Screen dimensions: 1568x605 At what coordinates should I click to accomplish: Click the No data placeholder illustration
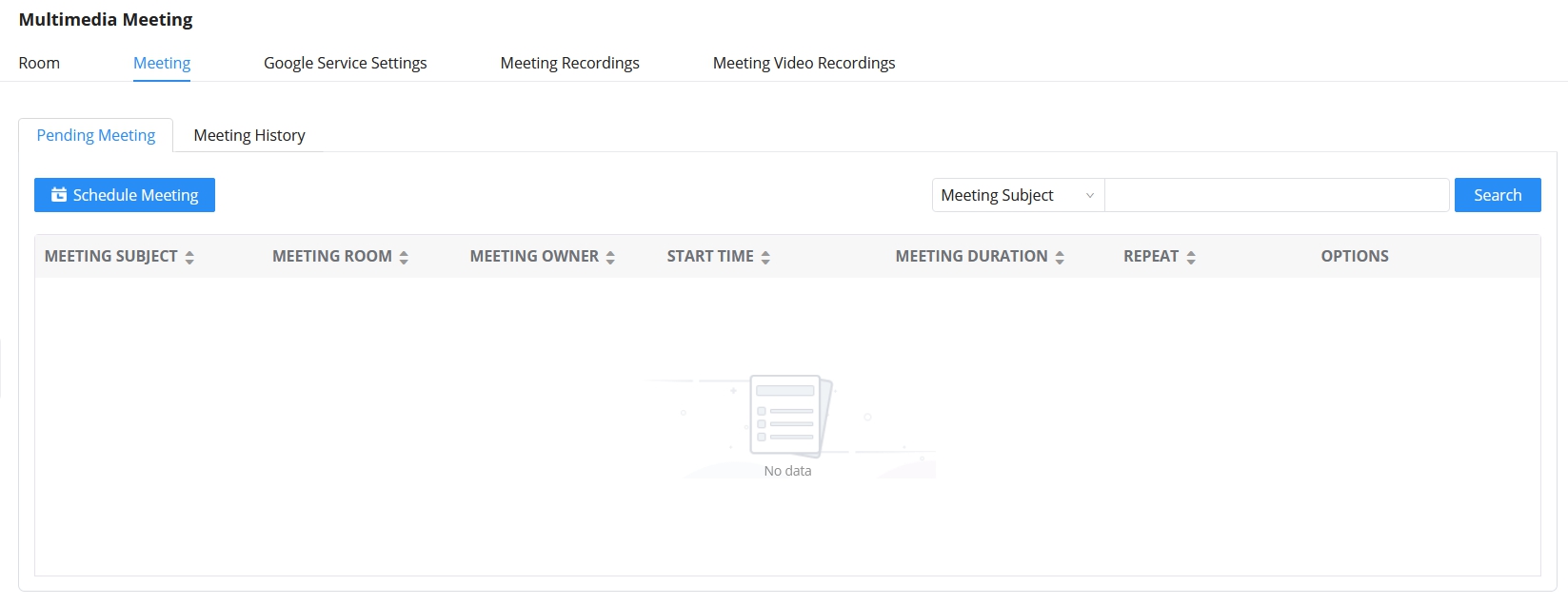(787, 416)
